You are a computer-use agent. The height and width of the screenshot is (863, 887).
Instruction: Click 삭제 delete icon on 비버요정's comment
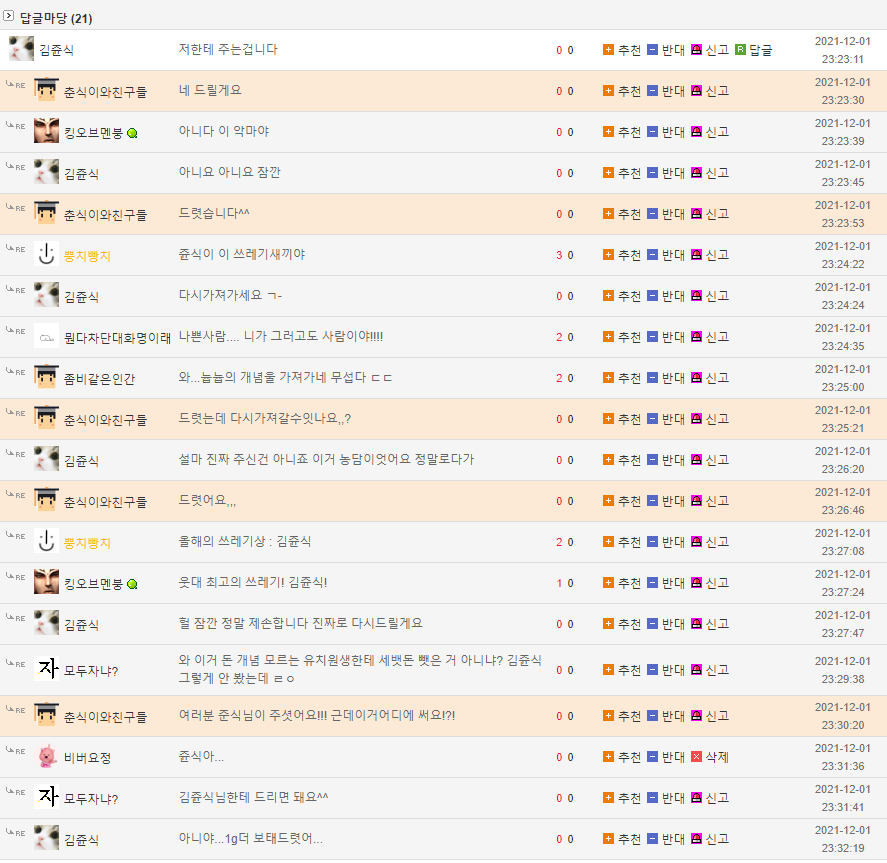click(x=697, y=757)
